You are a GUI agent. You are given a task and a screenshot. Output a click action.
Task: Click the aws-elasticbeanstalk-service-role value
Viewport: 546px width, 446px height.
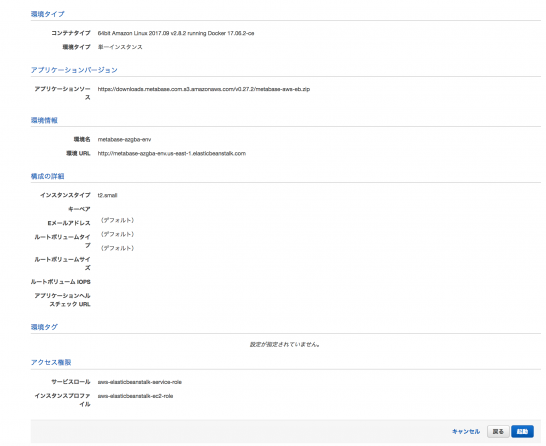click(140, 382)
